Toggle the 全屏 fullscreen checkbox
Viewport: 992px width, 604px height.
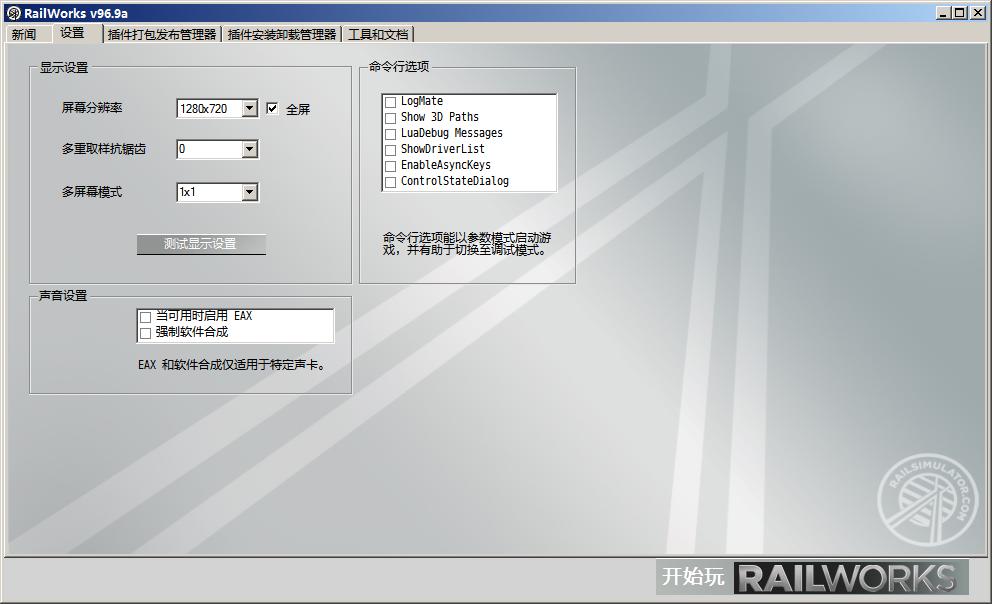click(x=272, y=109)
